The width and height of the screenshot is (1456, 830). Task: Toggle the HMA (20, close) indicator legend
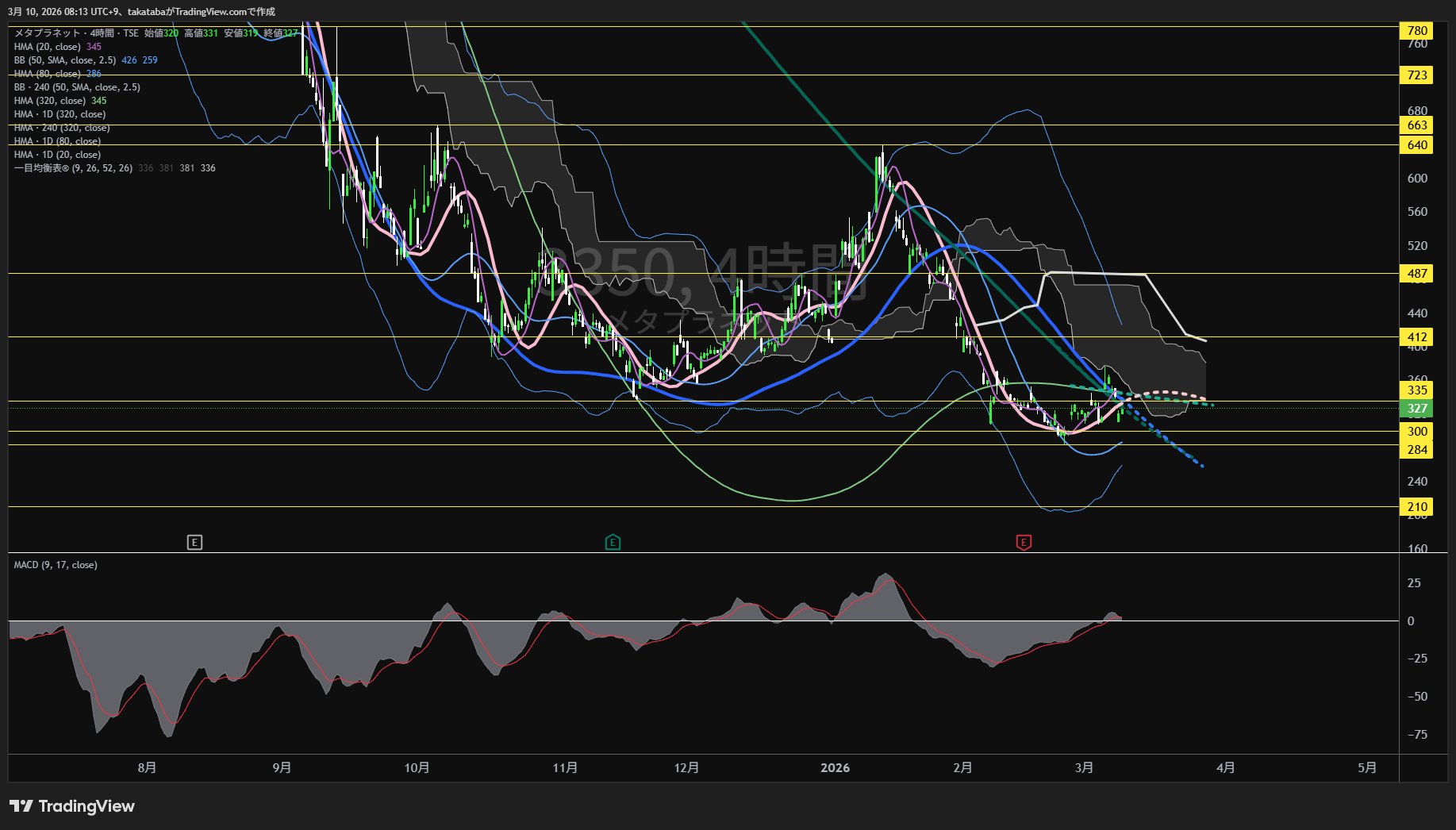(x=48, y=47)
